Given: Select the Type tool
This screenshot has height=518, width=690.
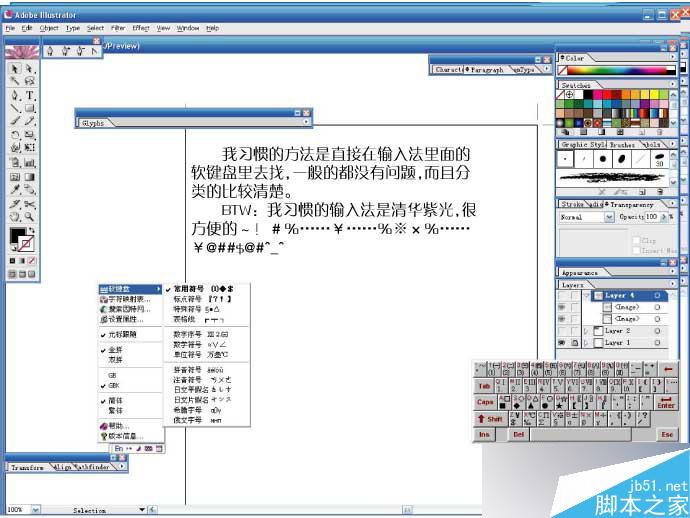Looking at the screenshot, I should tap(29, 95).
